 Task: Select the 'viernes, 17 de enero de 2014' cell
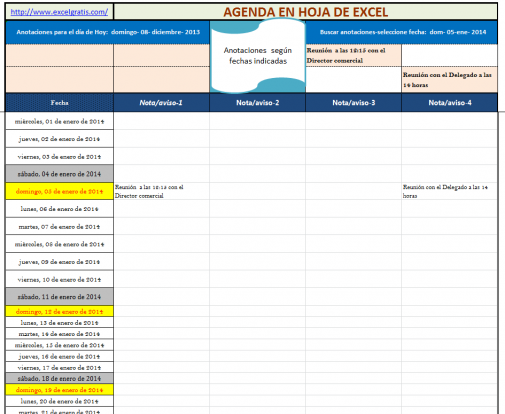(59, 367)
